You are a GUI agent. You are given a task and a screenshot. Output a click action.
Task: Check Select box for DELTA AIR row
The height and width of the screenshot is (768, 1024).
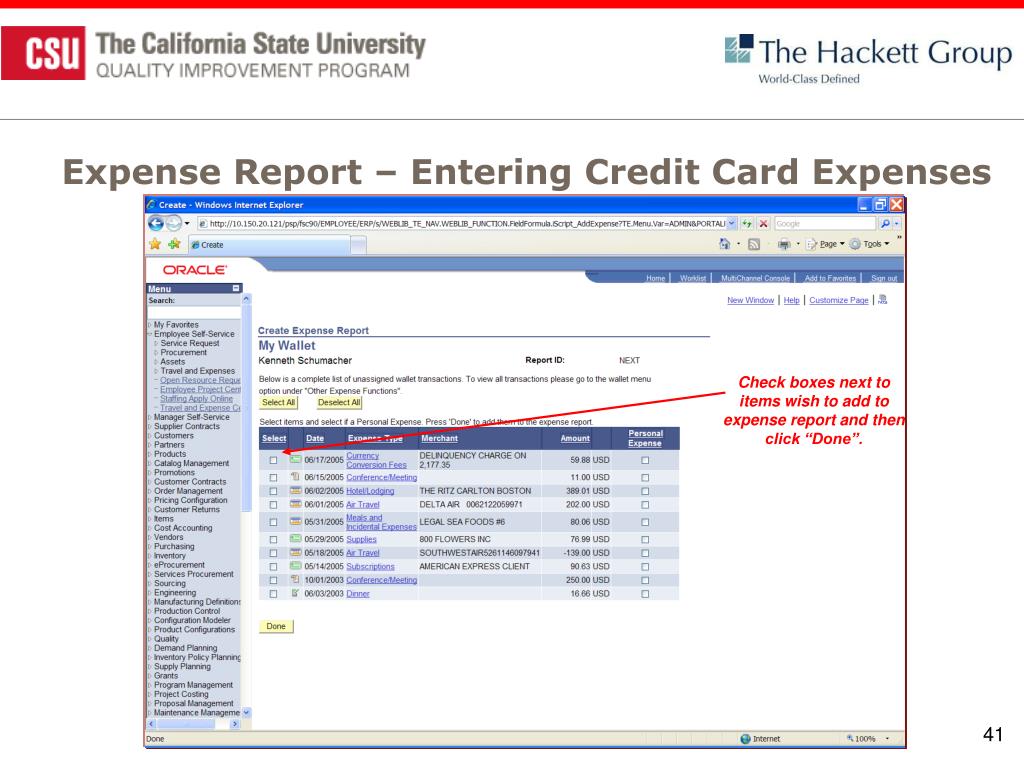pyautogui.click(x=273, y=505)
